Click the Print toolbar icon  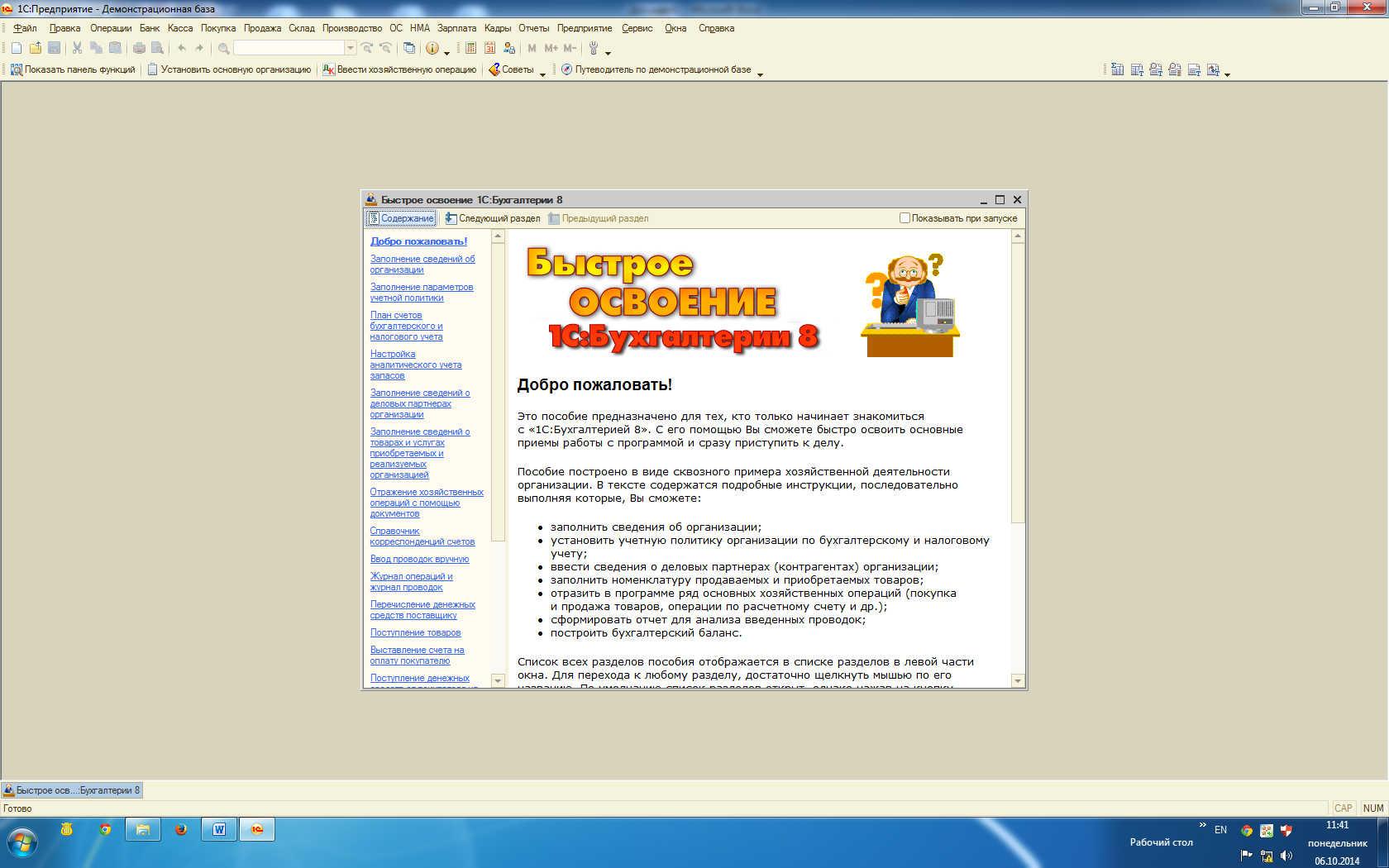pyautogui.click(x=139, y=48)
